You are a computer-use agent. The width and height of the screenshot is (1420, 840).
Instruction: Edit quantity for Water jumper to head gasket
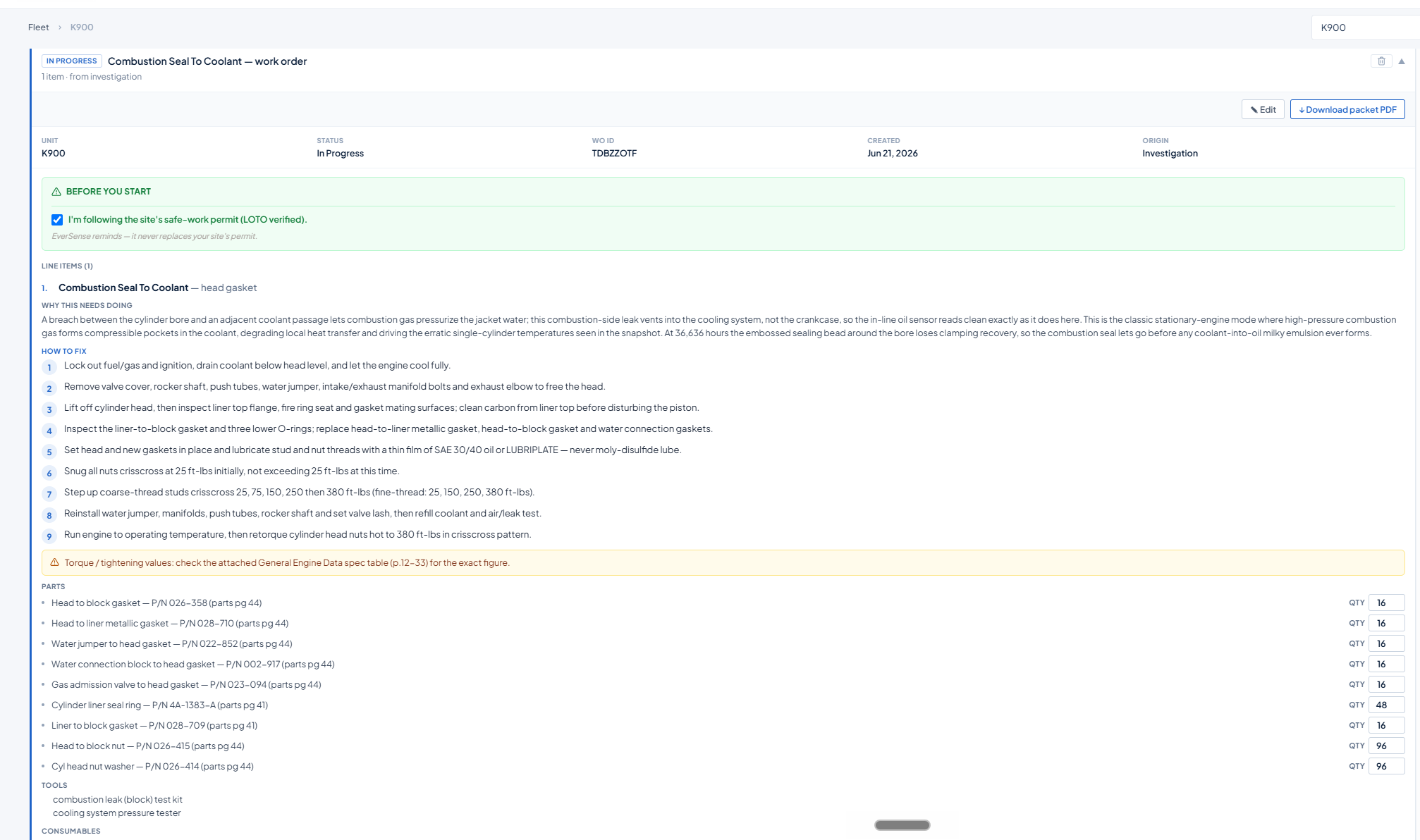(1386, 643)
